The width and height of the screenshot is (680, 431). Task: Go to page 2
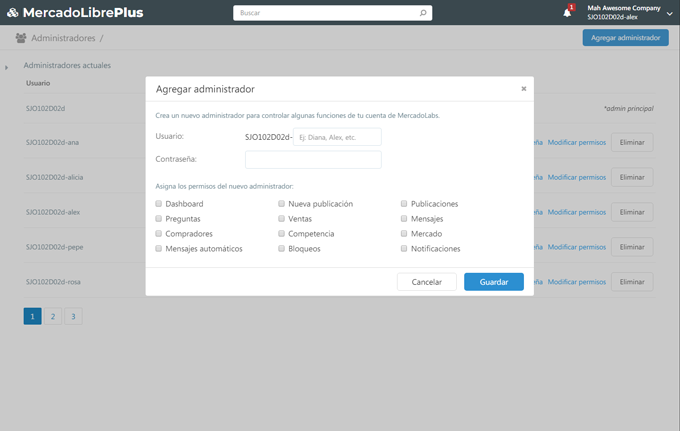click(53, 316)
